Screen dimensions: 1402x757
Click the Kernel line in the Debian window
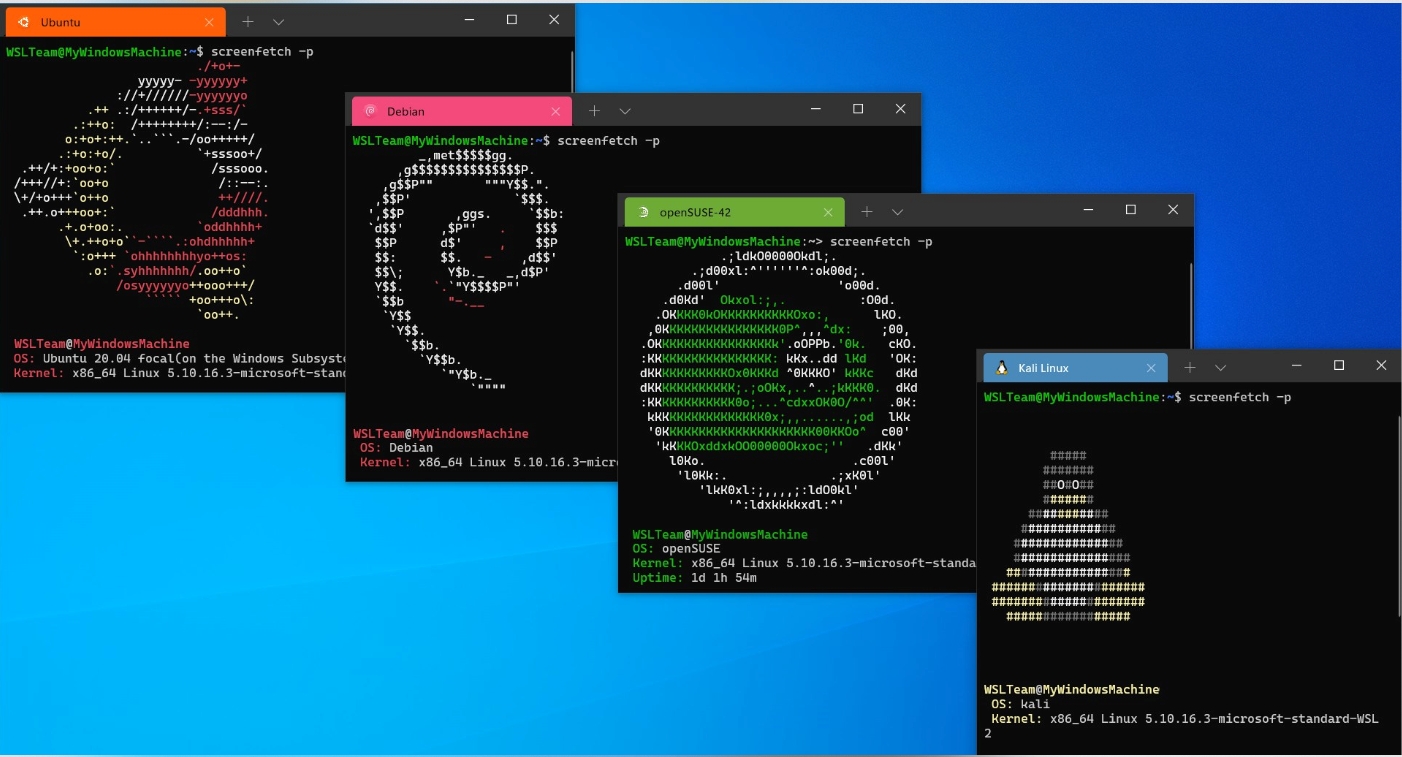click(489, 463)
